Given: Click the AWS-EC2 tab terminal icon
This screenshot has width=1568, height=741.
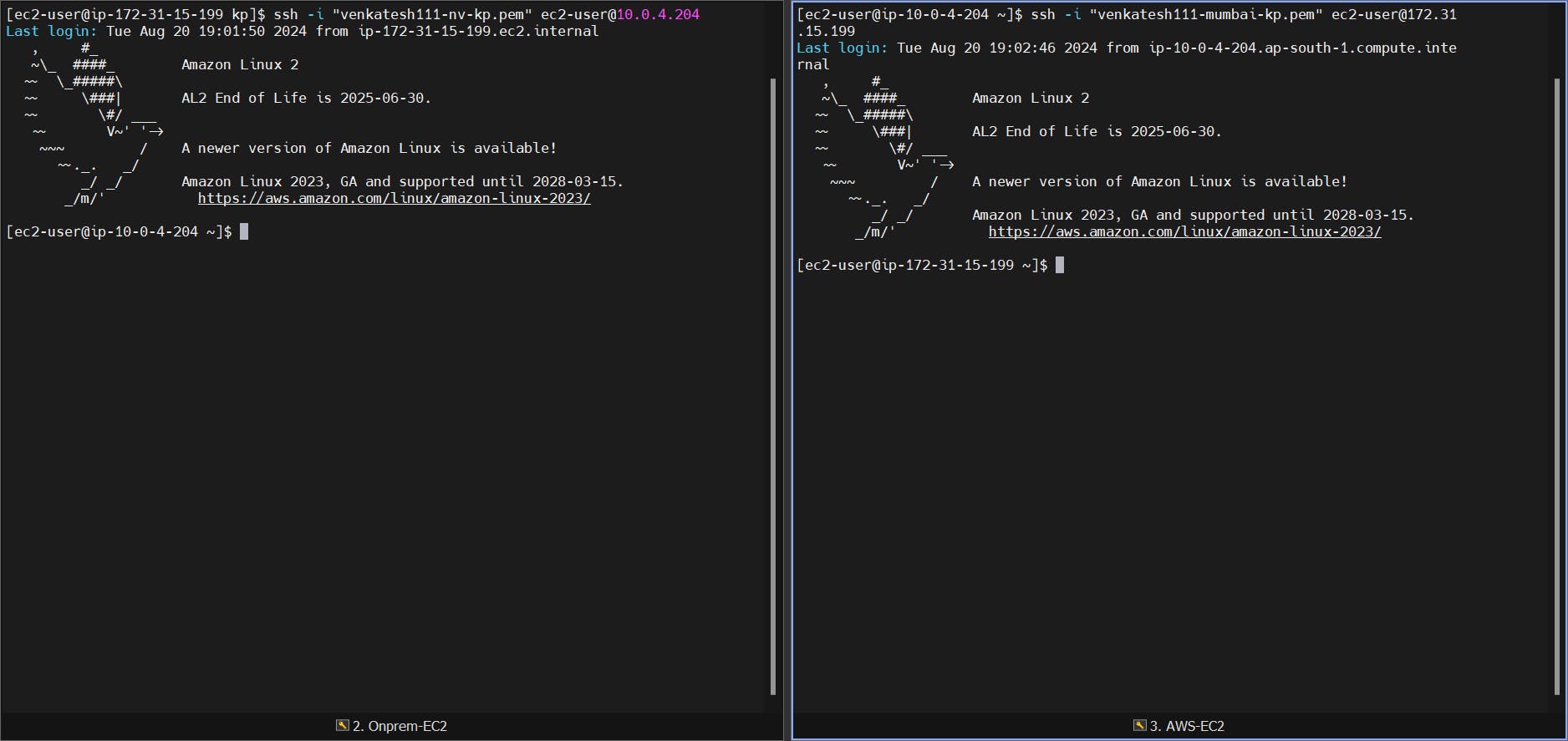Looking at the screenshot, I should coord(1139,725).
